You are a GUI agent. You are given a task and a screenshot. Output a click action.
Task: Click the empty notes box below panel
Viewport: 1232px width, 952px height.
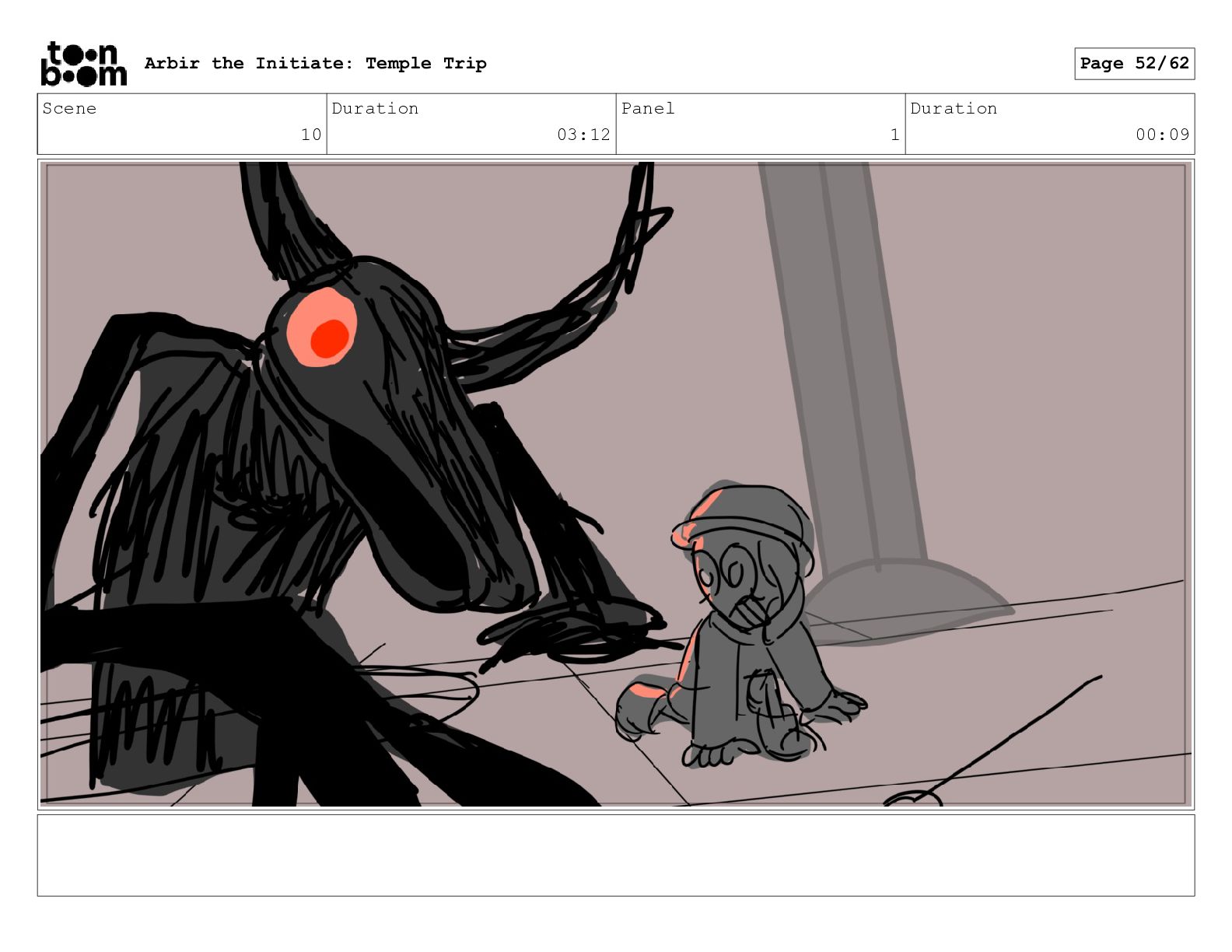[x=616, y=855]
